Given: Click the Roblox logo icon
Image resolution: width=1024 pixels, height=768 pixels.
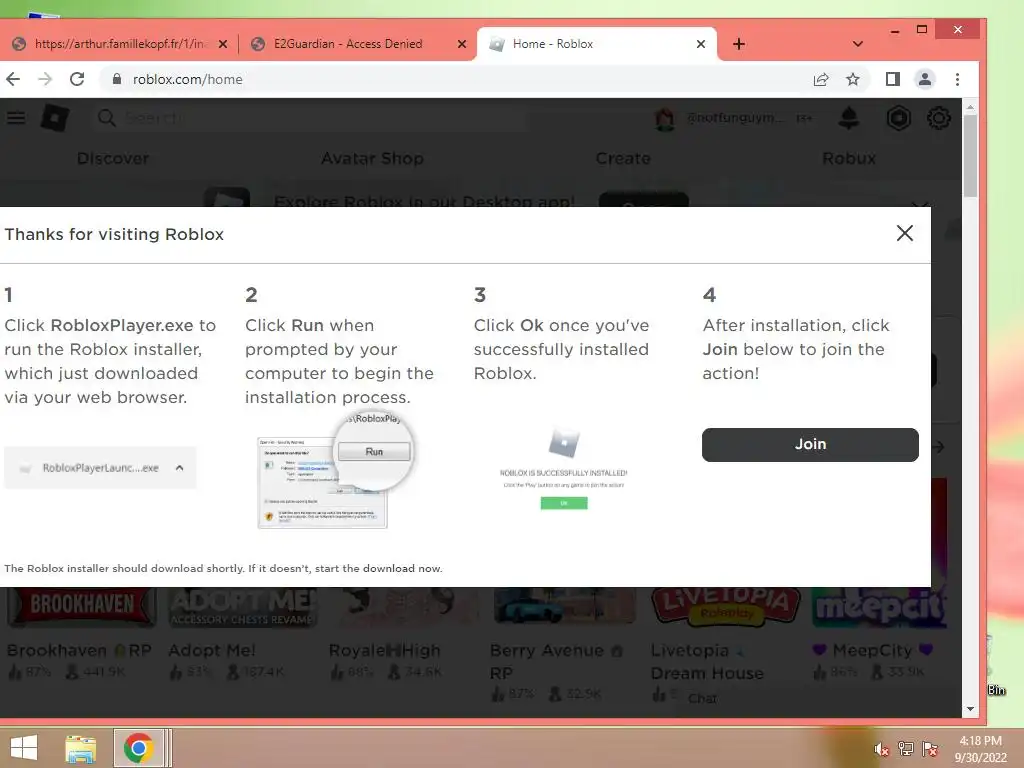Looking at the screenshot, I should (55, 118).
